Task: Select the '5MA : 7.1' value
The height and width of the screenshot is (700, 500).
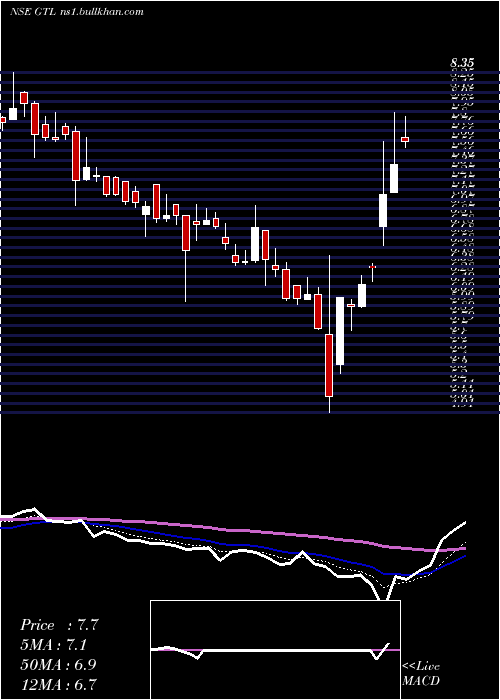Action: pyautogui.click(x=56, y=645)
